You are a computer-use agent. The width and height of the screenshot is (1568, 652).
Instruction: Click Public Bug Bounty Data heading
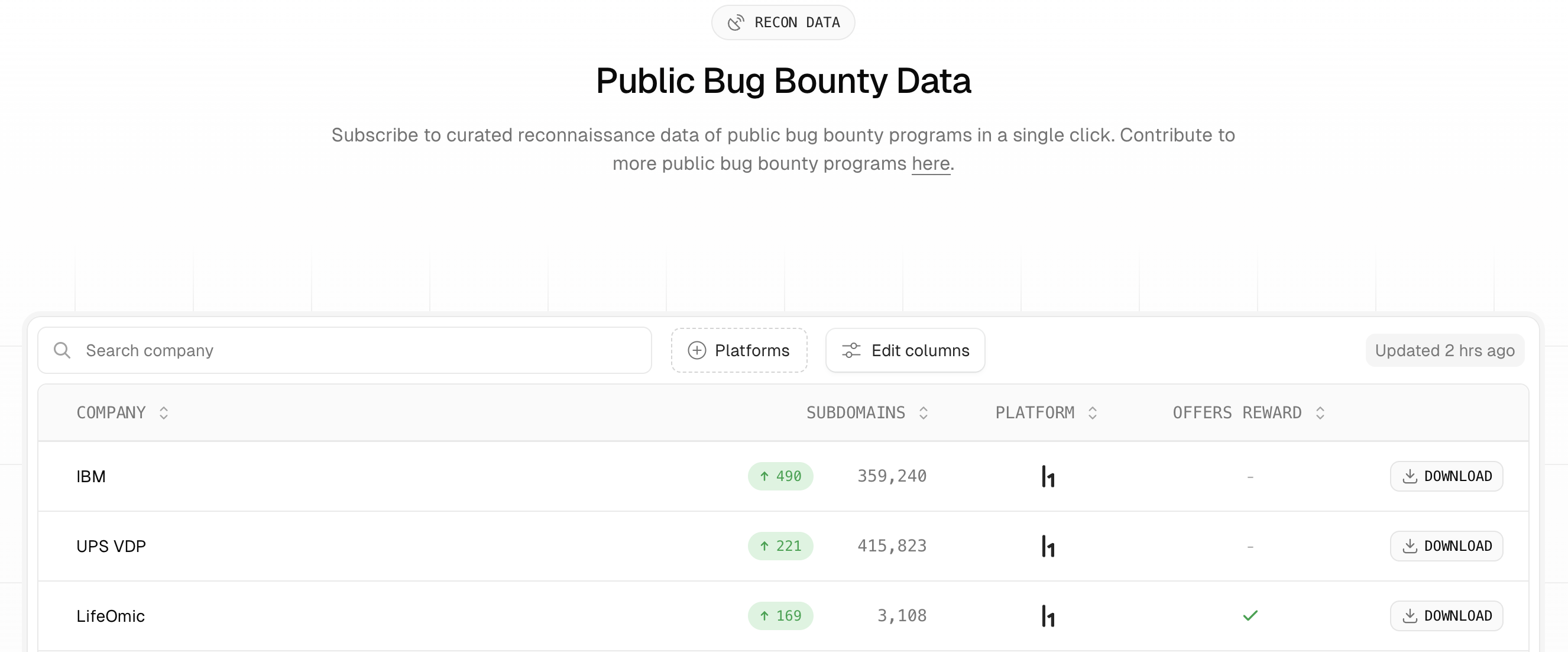pyautogui.click(x=783, y=81)
